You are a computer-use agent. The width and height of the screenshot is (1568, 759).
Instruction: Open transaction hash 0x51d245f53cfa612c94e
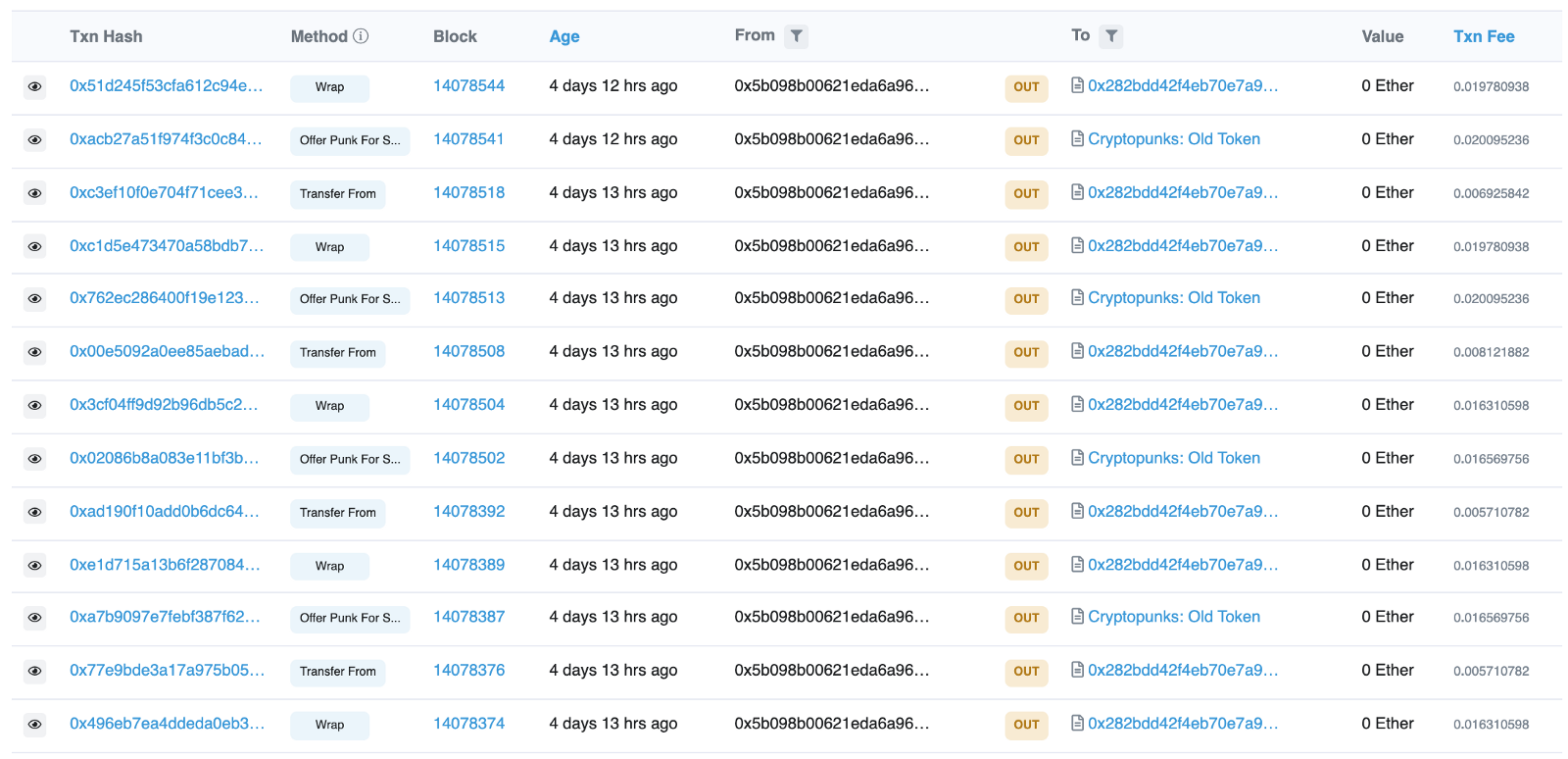pos(166,85)
